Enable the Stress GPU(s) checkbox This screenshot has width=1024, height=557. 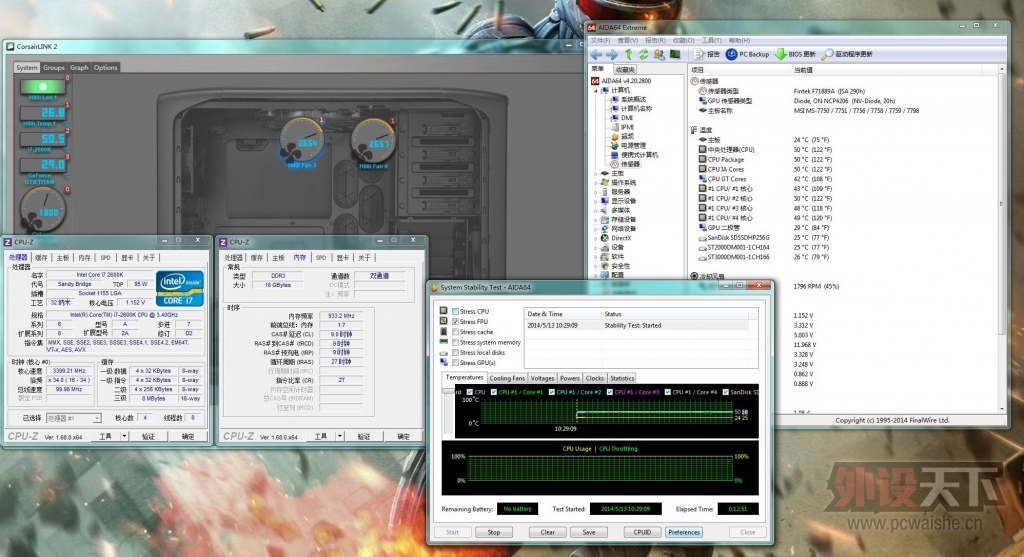[455, 363]
